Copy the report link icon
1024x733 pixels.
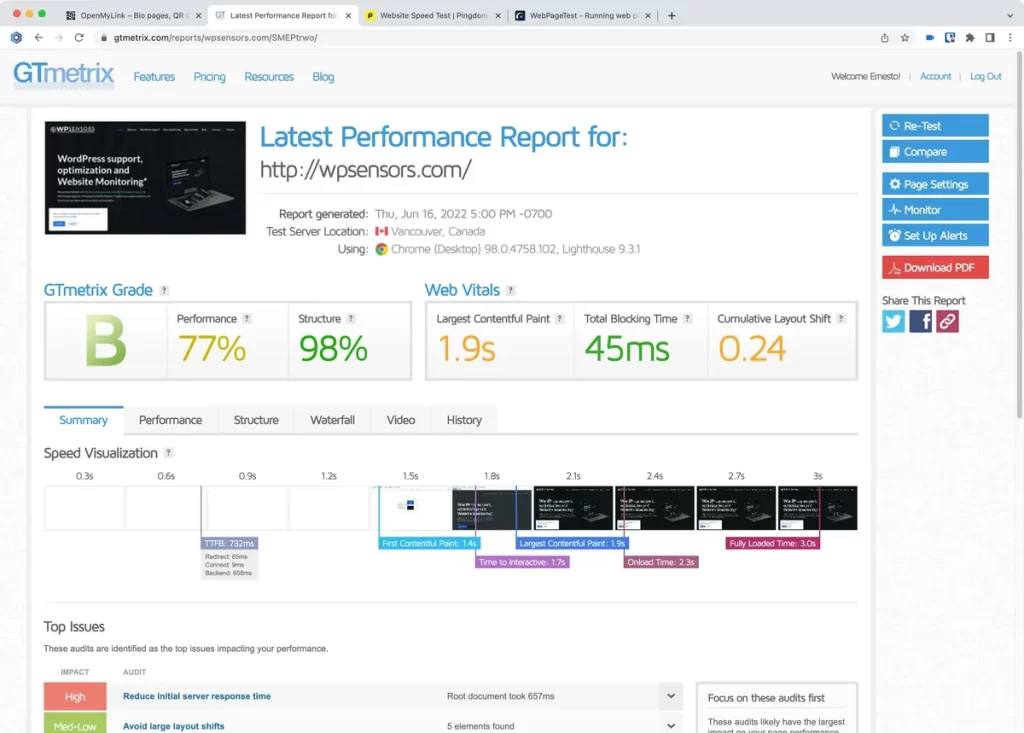(947, 321)
